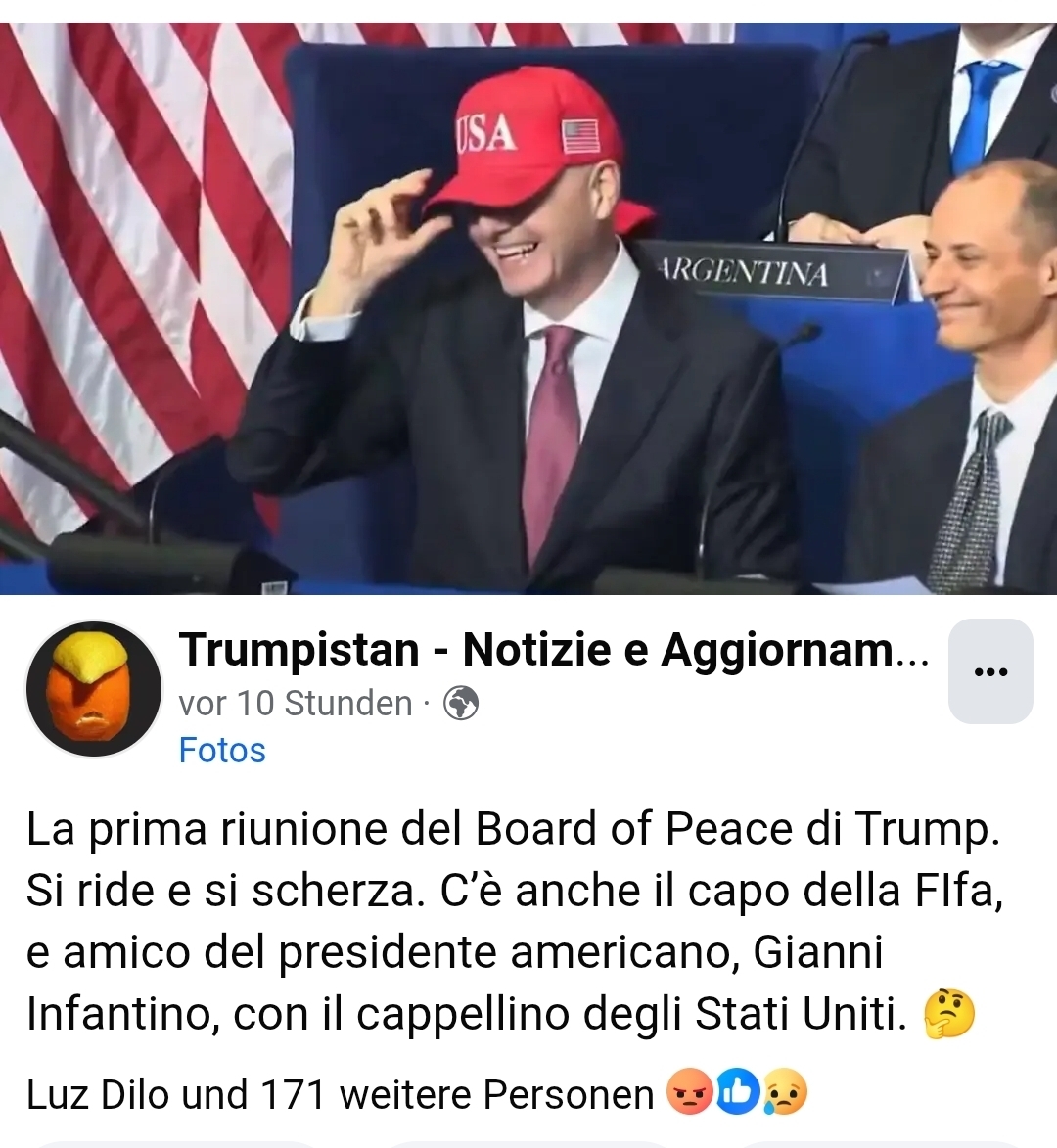Open Trumpistan - Notizie e Aggiornam page name
Screen dimensions: 1057x1148
coord(554,650)
